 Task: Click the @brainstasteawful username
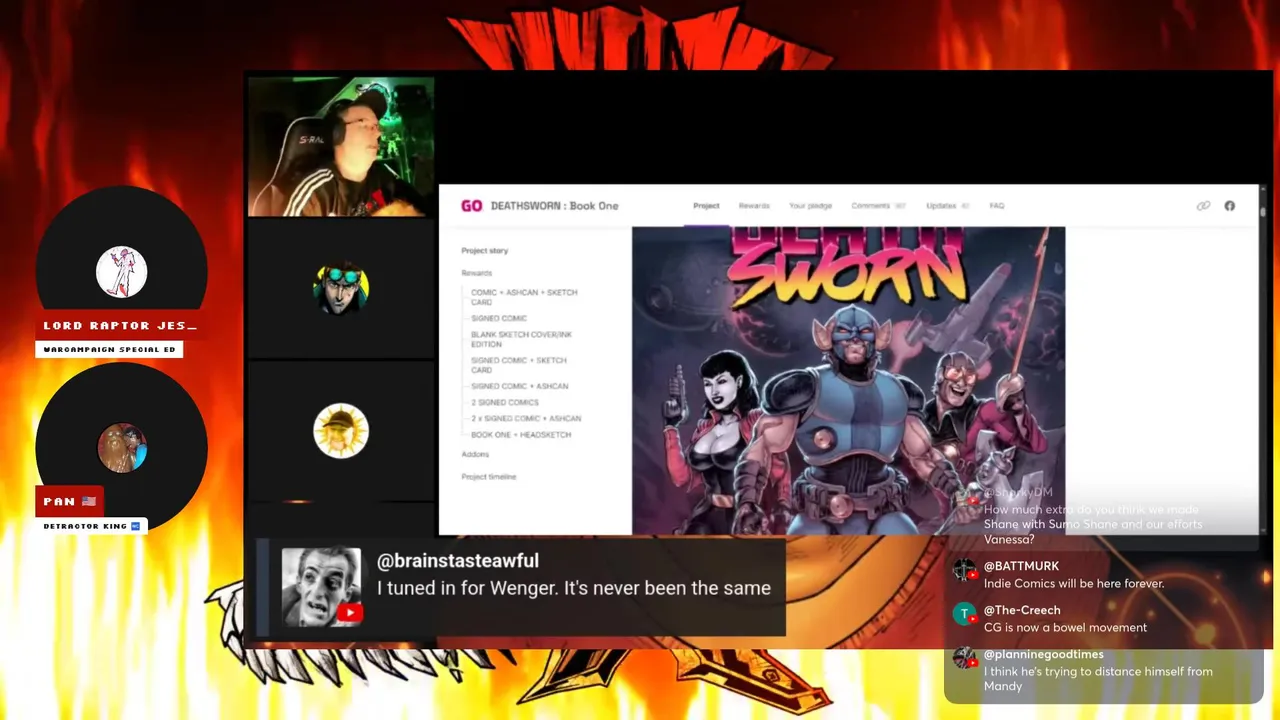457,561
